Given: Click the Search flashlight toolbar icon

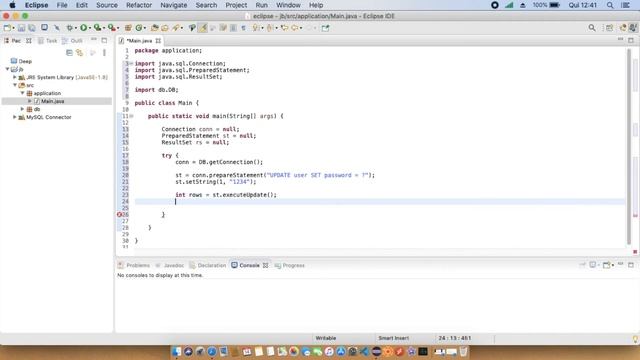Looking at the screenshot, I should 176,28.
